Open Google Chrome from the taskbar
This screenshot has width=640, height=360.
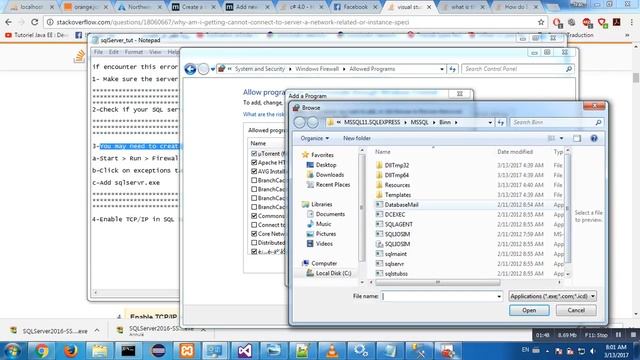(x=41, y=351)
